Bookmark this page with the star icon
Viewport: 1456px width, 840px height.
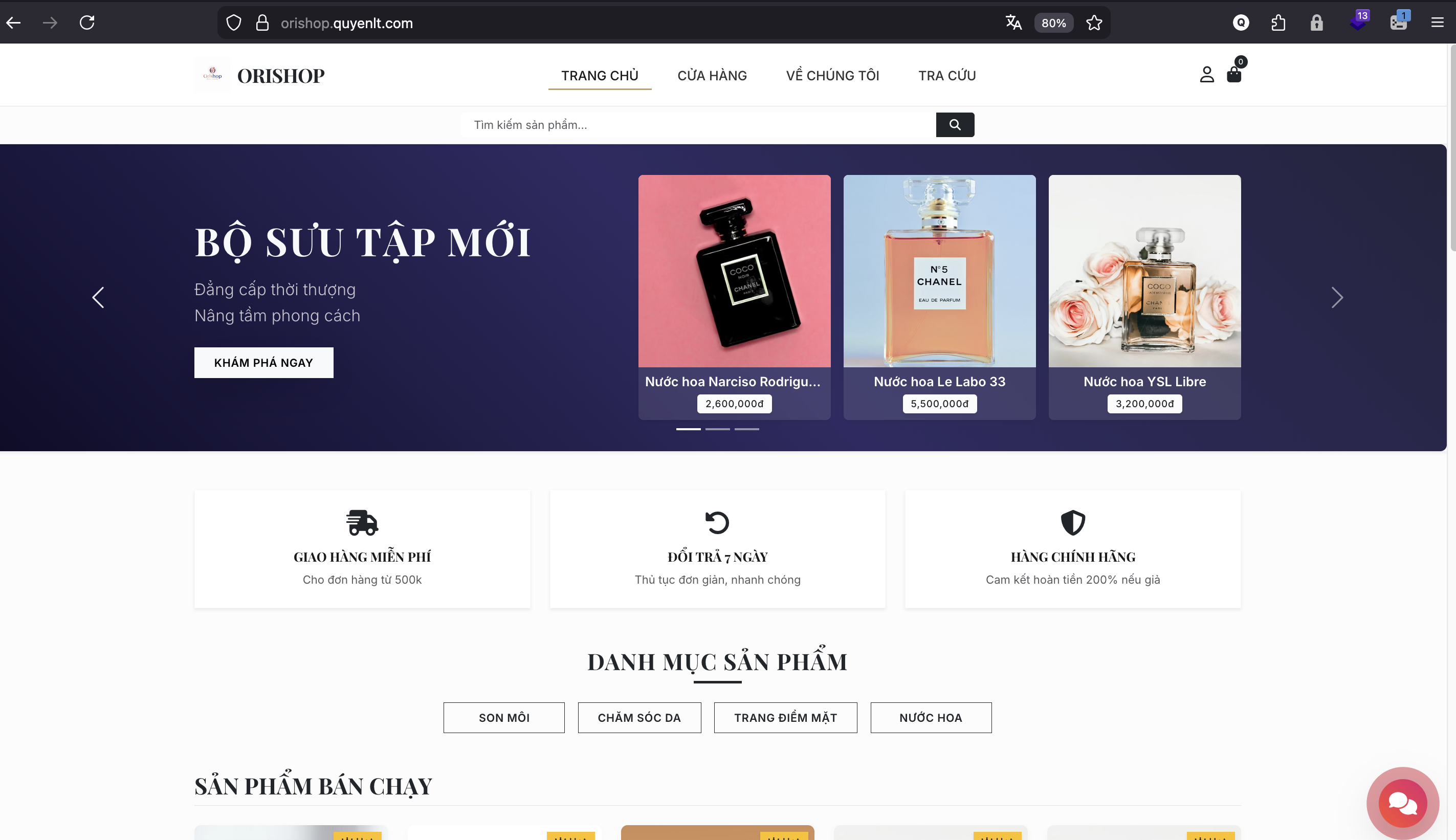pyautogui.click(x=1094, y=23)
